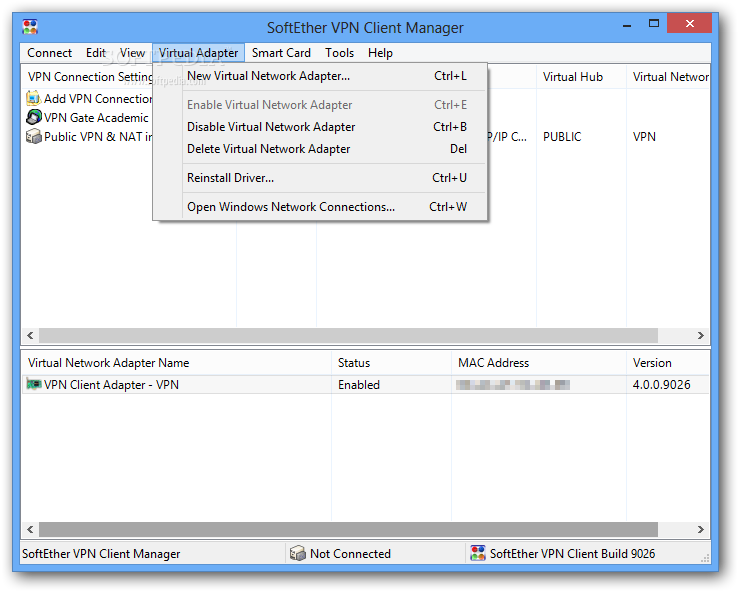Click the Not Connected status bar icon
The image size is (739, 592).
(297, 553)
